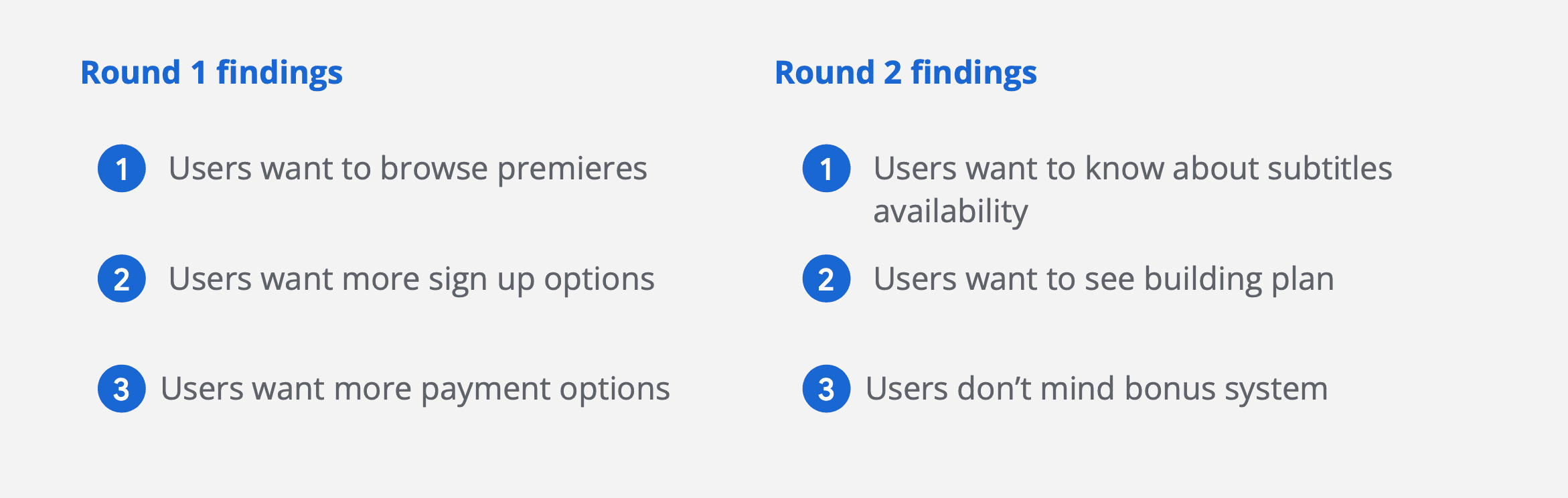Select the number 1 badge under Round 2
This screenshot has height=498, width=1568.
click(x=827, y=169)
